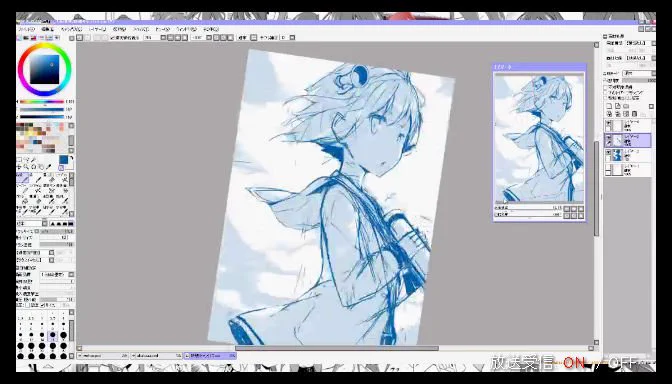The width and height of the screenshot is (672, 384).
Task: Open the brush edge shape dropdown 通常
Action: (32, 223)
